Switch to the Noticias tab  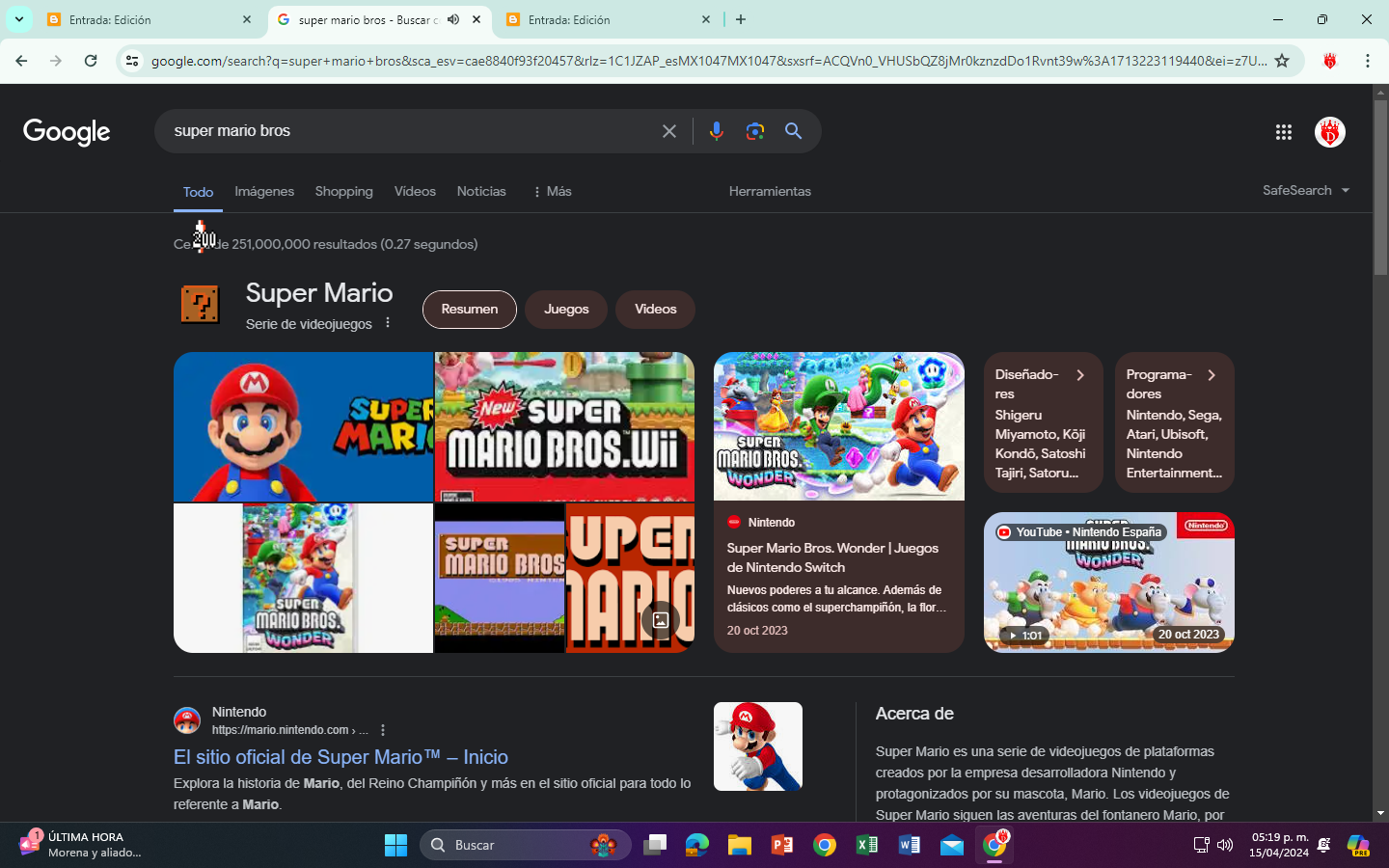click(x=481, y=191)
